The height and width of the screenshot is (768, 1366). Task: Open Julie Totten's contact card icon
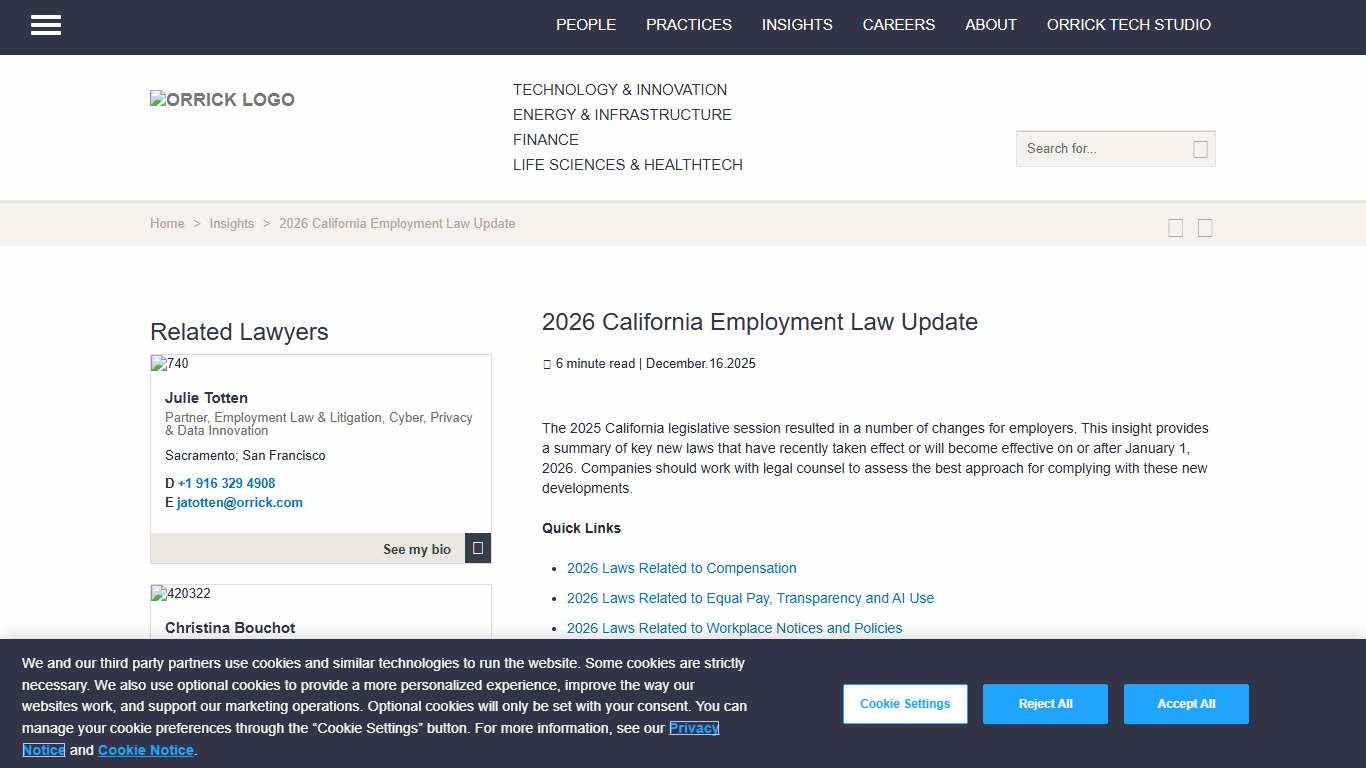click(x=477, y=548)
